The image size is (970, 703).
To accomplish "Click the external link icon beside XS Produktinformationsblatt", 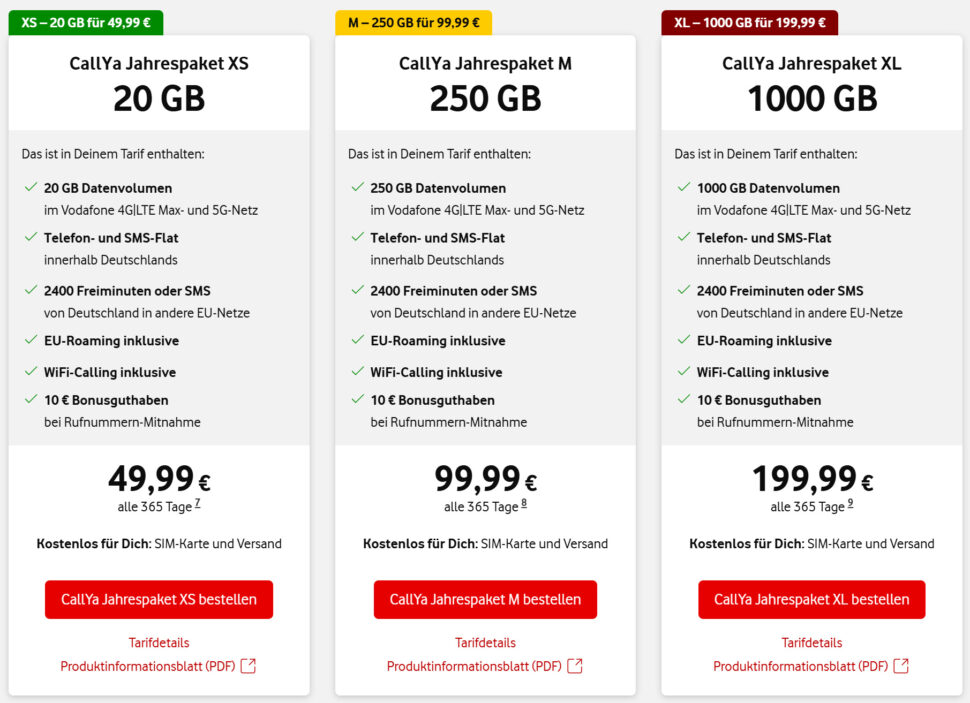I will point(247,665).
